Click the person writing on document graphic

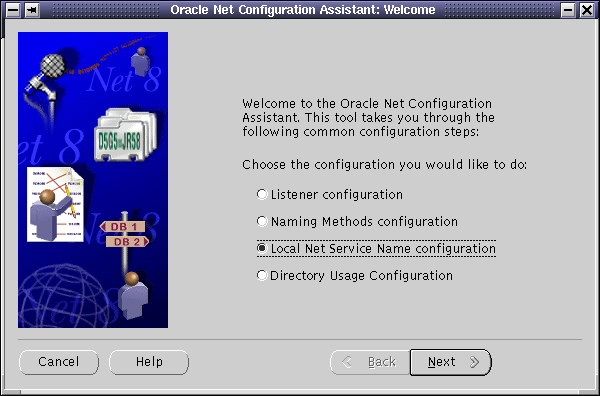coord(55,205)
